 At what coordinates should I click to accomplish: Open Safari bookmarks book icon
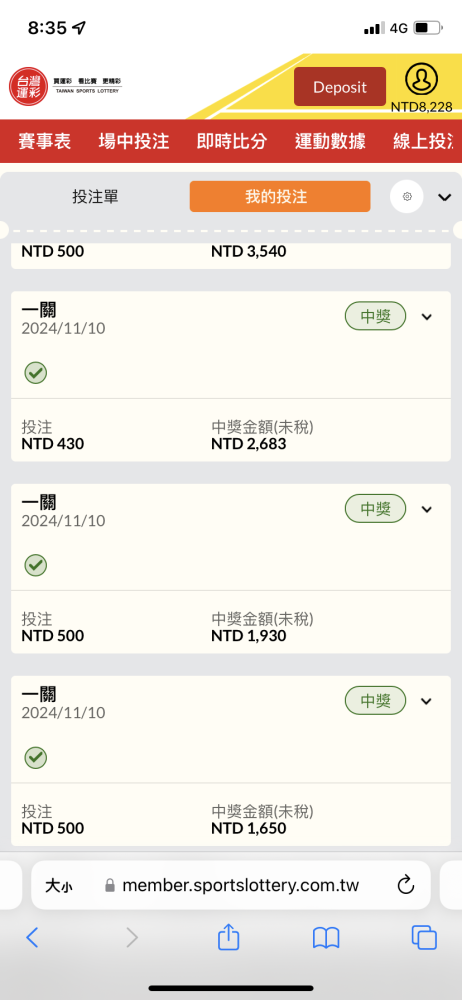pyautogui.click(x=325, y=938)
